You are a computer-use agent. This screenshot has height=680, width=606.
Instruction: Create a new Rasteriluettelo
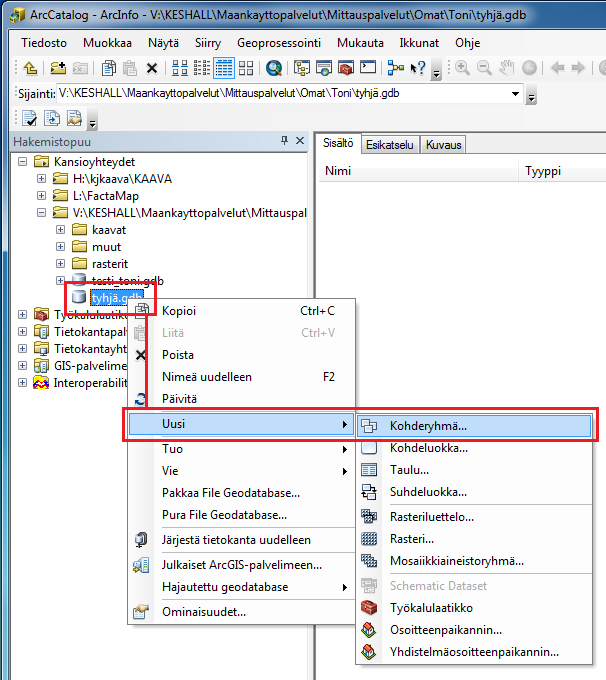coord(474,517)
